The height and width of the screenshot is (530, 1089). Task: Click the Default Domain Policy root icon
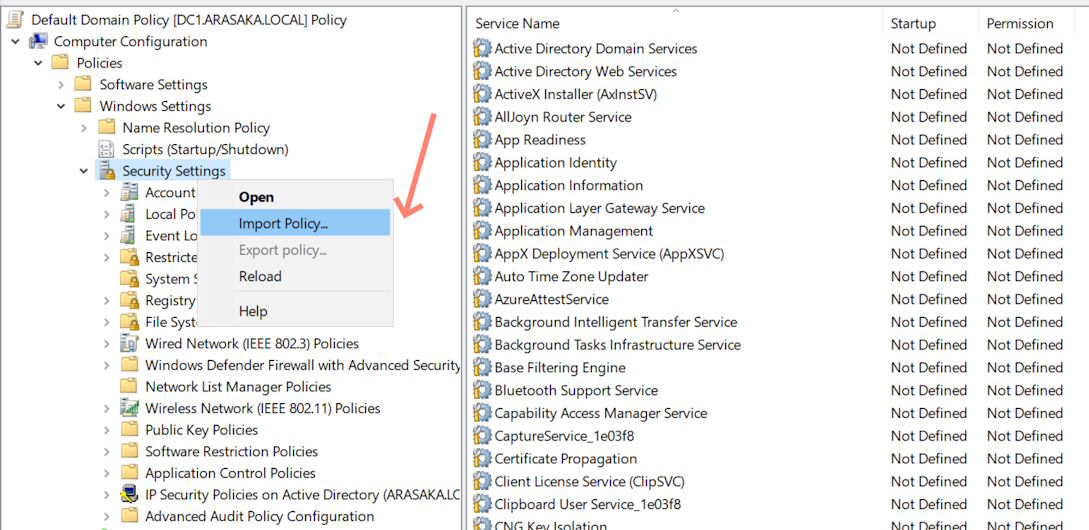tap(16, 19)
